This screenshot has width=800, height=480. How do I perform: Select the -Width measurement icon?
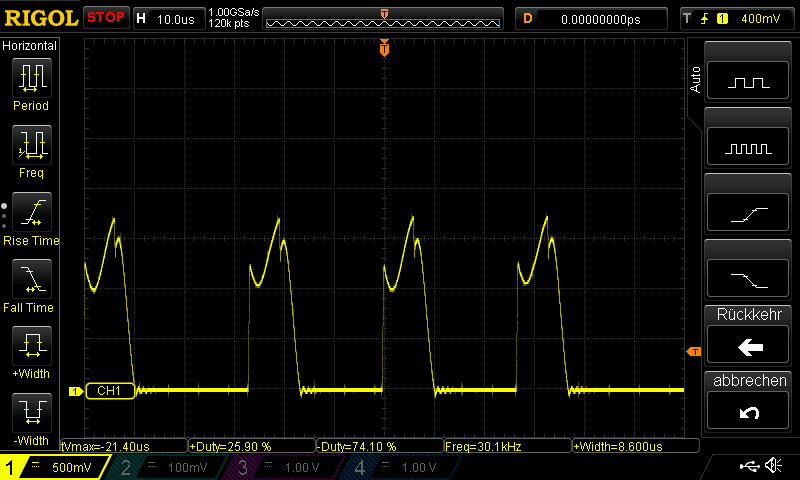tap(32, 412)
